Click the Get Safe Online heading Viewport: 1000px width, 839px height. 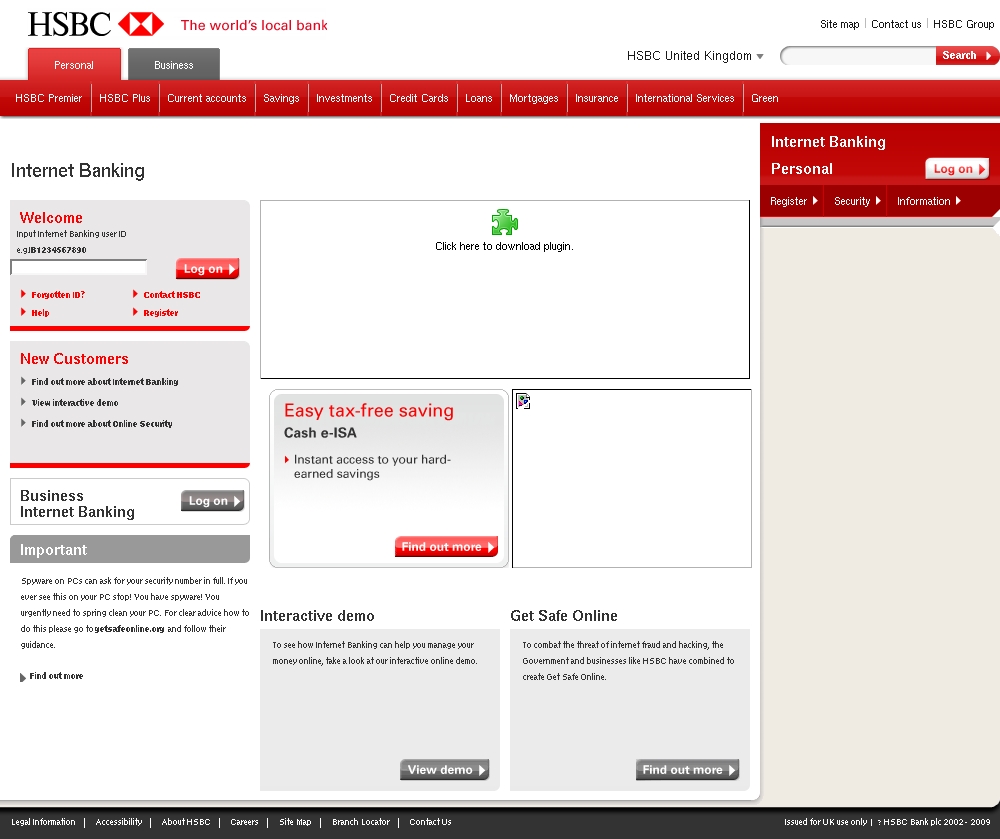tap(564, 616)
